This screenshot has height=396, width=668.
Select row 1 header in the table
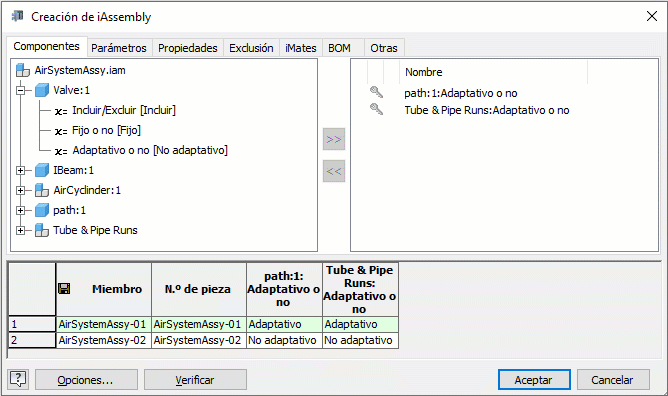pos(32,324)
